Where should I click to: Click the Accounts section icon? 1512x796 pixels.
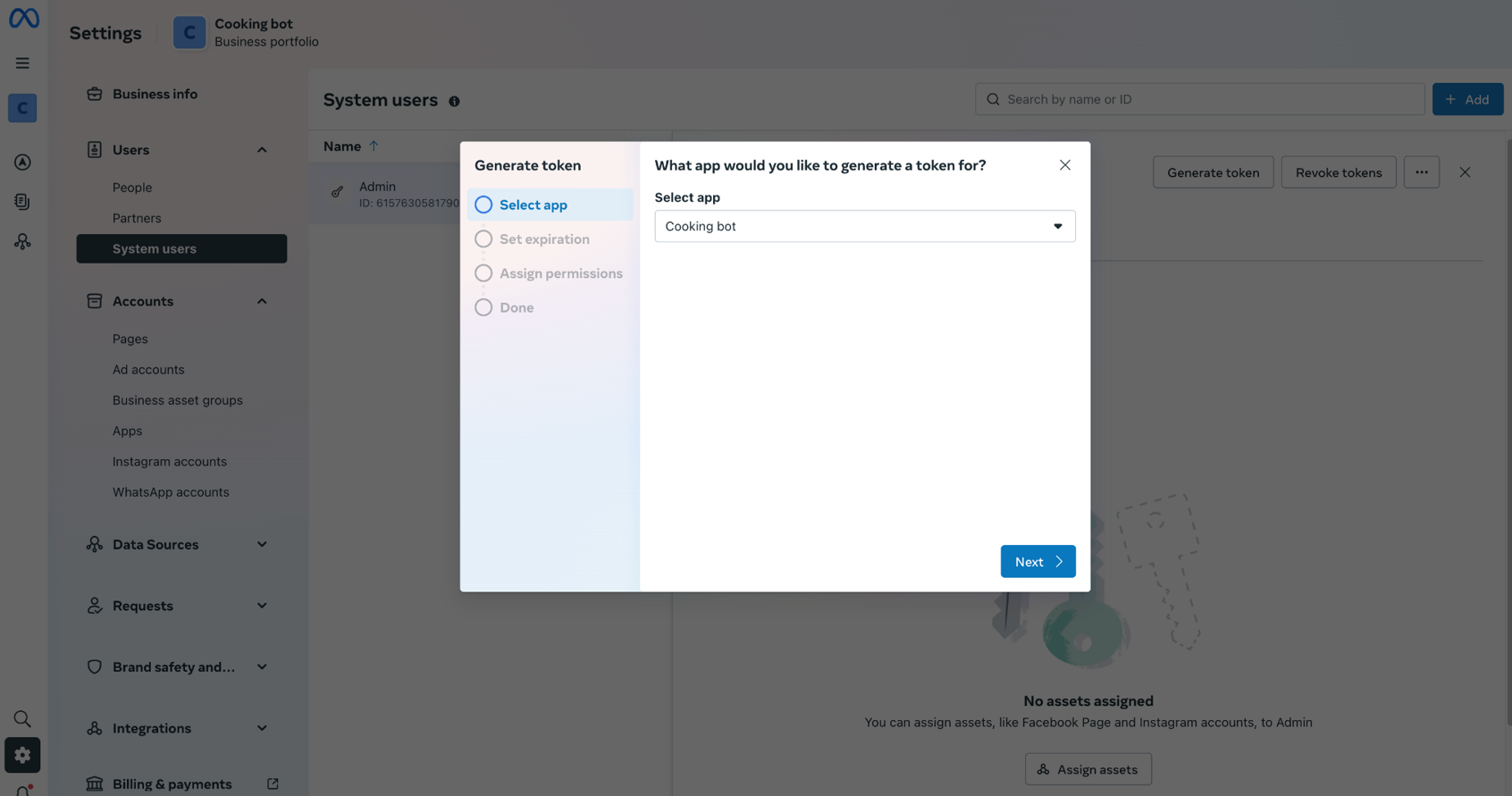[94, 301]
